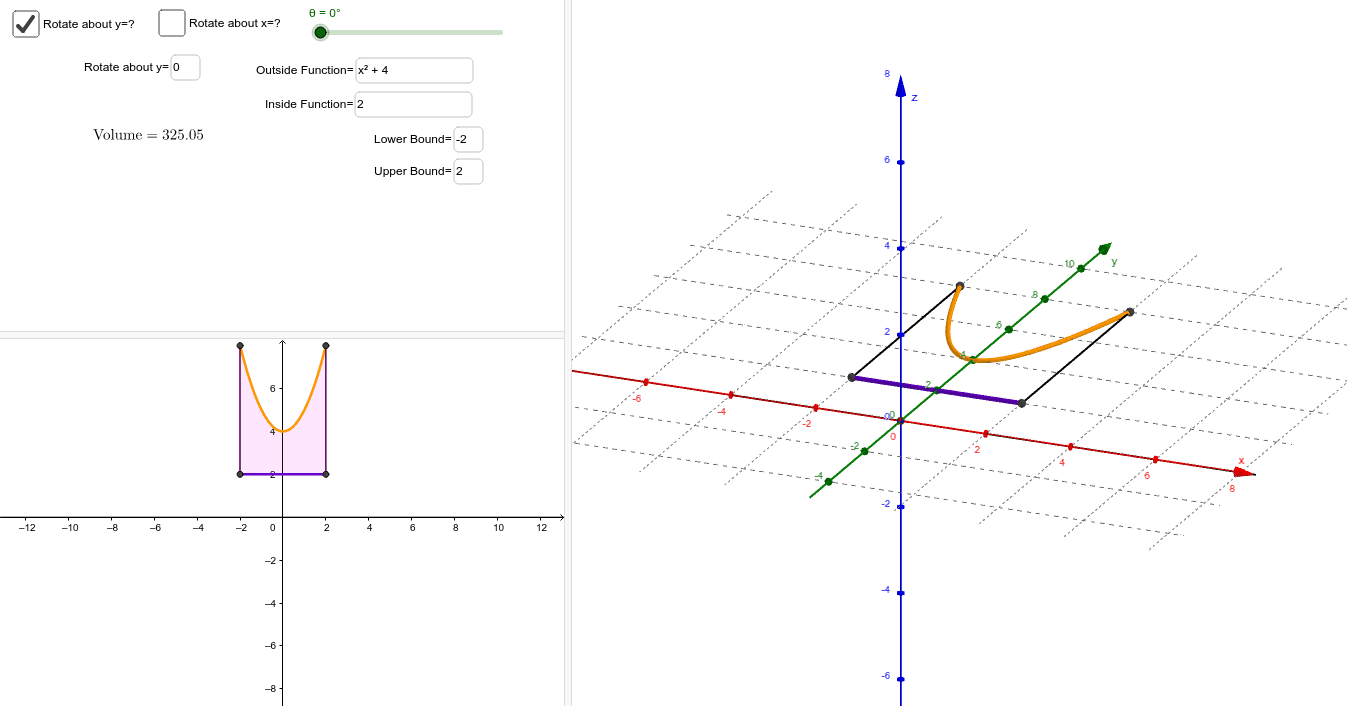Click the Lower Bound field showing -2

click(x=467, y=139)
